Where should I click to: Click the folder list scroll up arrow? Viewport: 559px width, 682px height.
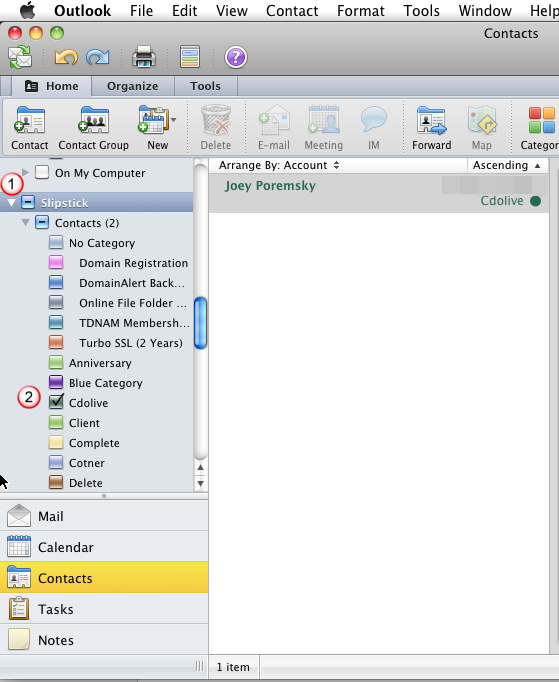coord(200,468)
